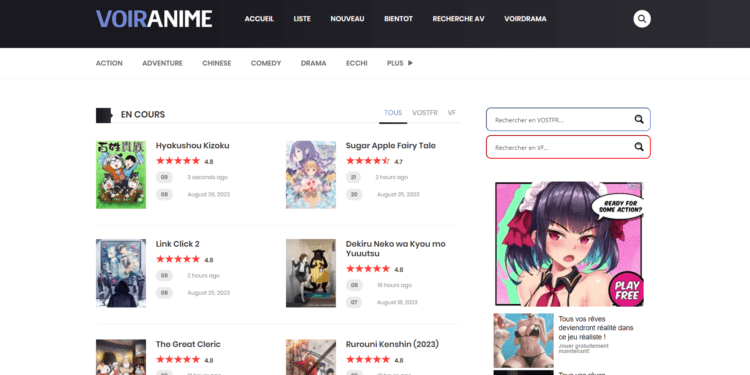Open the header search icon
This screenshot has width=750, height=375.
pyautogui.click(x=642, y=19)
